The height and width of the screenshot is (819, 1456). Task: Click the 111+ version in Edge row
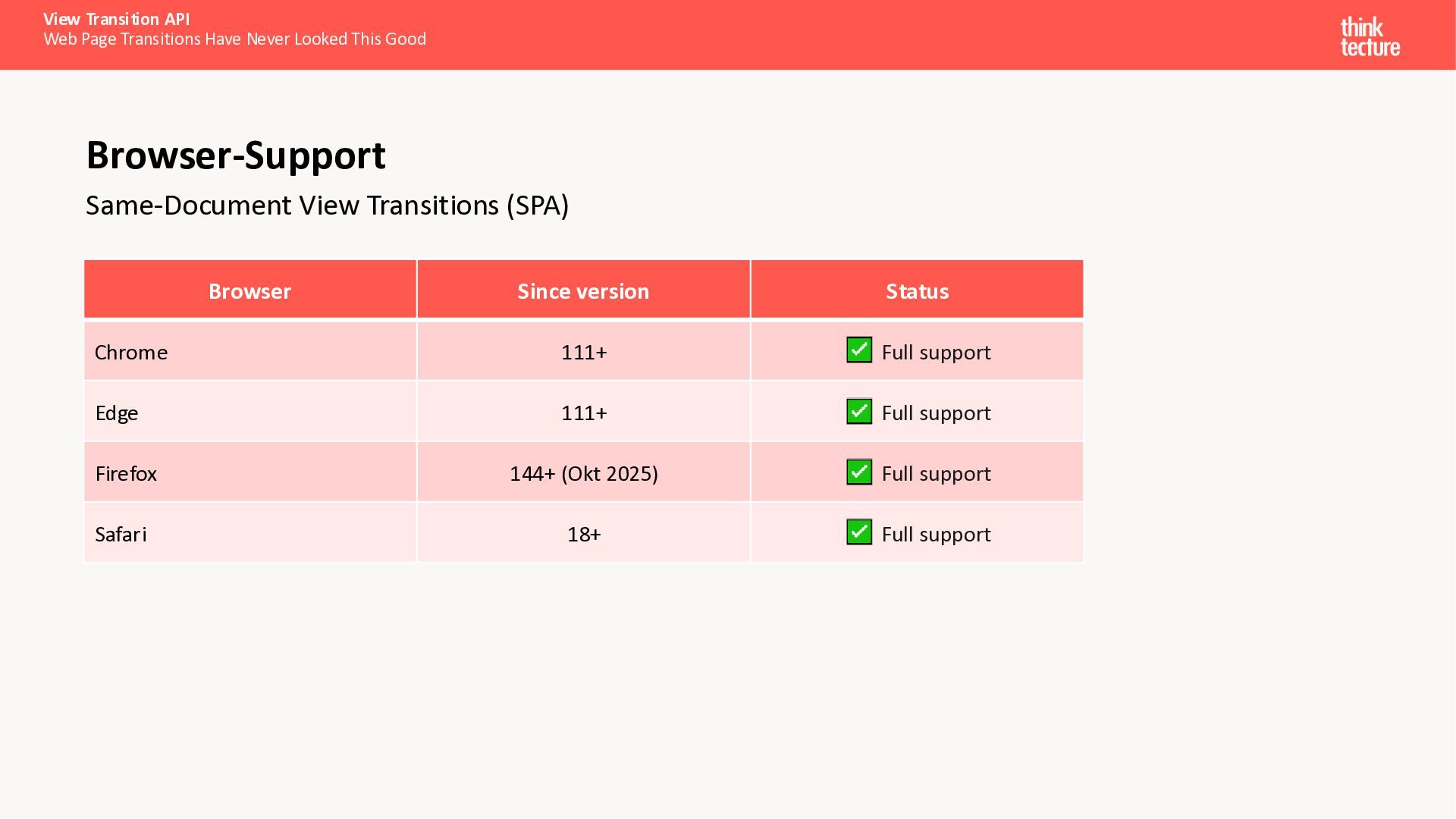point(583,413)
